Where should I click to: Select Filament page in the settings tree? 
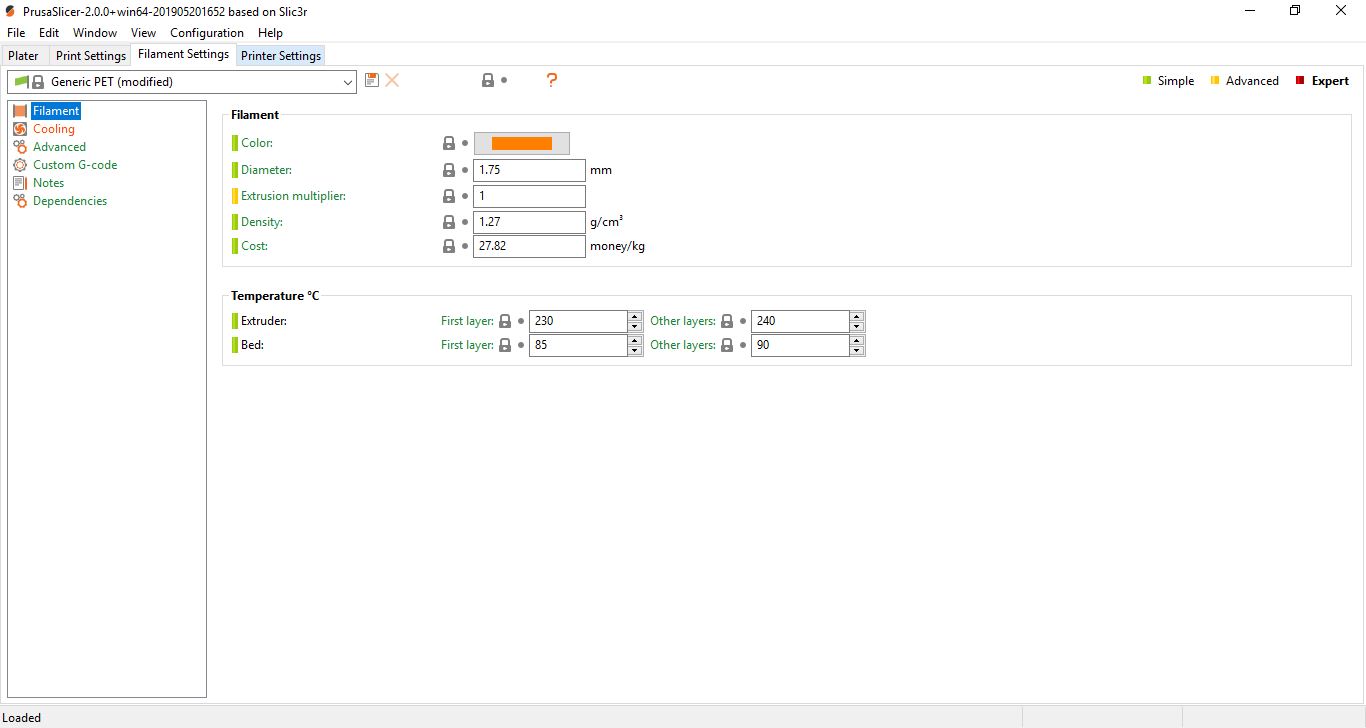[x=56, y=111]
